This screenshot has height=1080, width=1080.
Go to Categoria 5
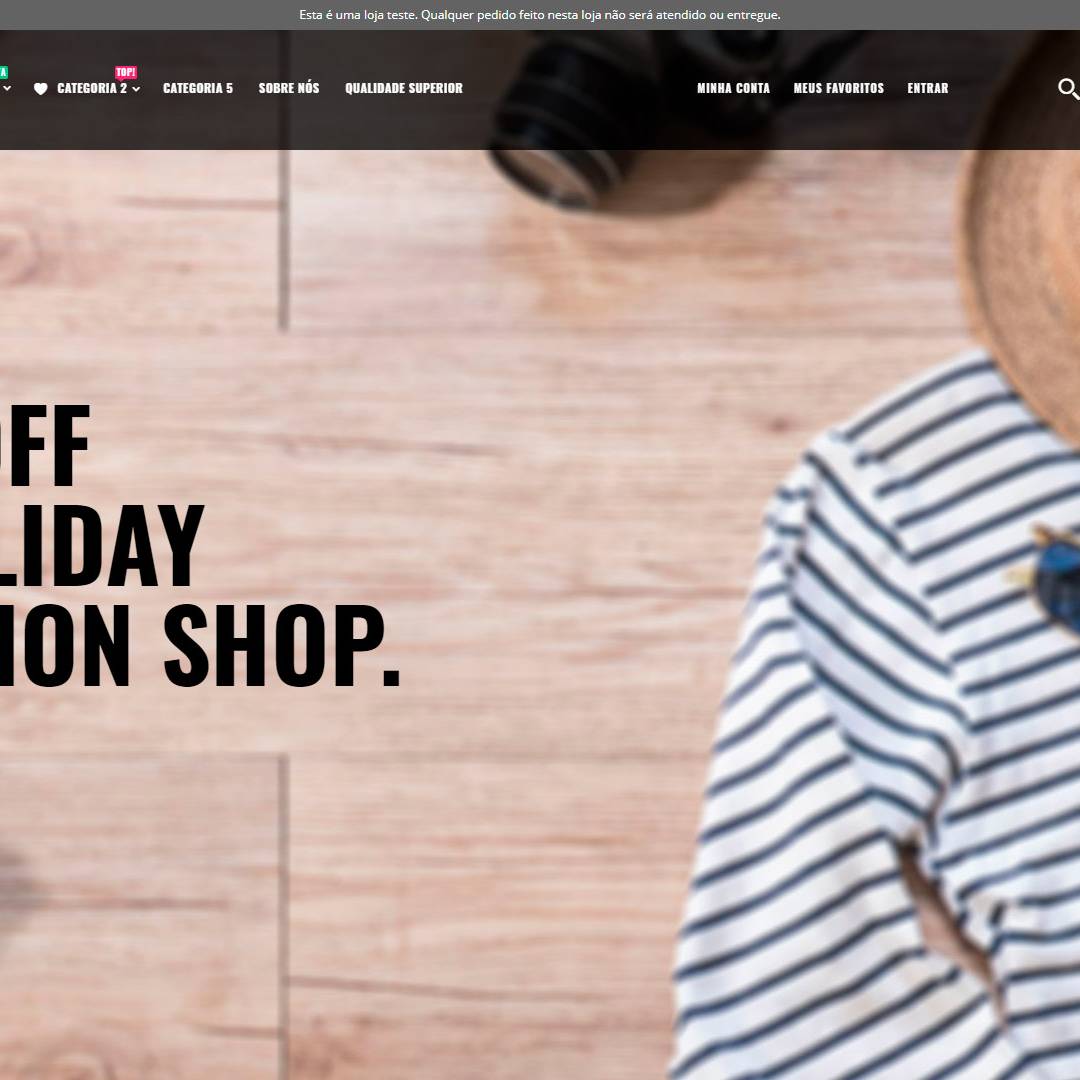[198, 88]
